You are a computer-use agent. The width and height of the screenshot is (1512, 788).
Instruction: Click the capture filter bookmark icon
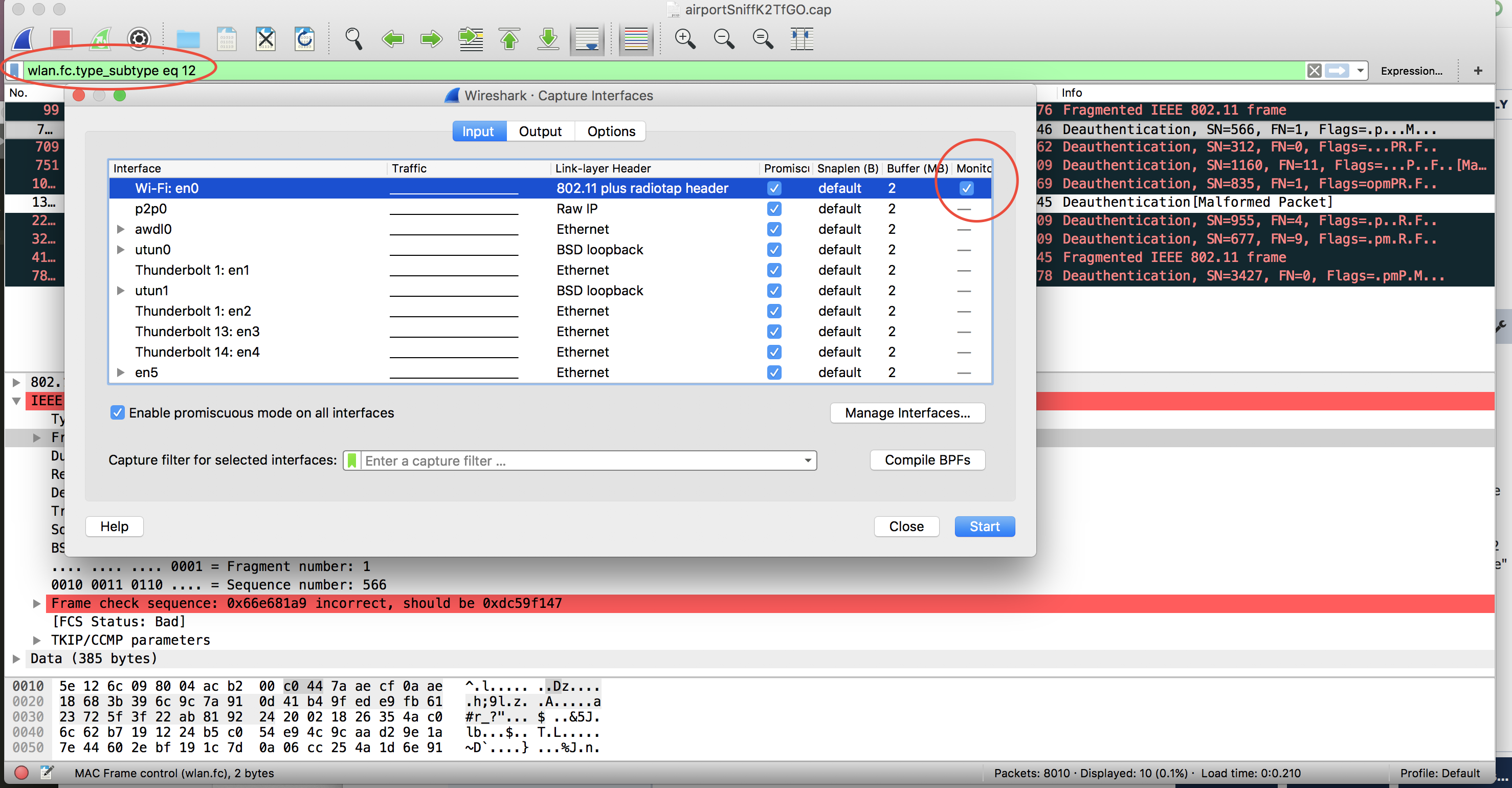[x=351, y=461]
